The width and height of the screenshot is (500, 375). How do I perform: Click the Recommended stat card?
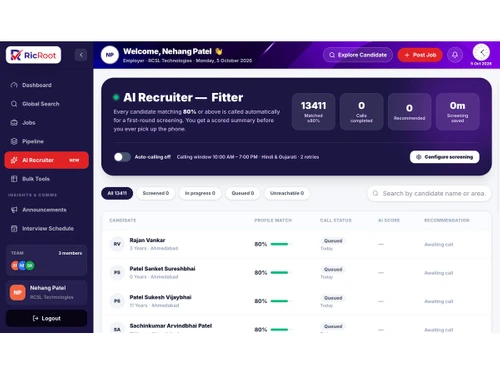point(409,111)
